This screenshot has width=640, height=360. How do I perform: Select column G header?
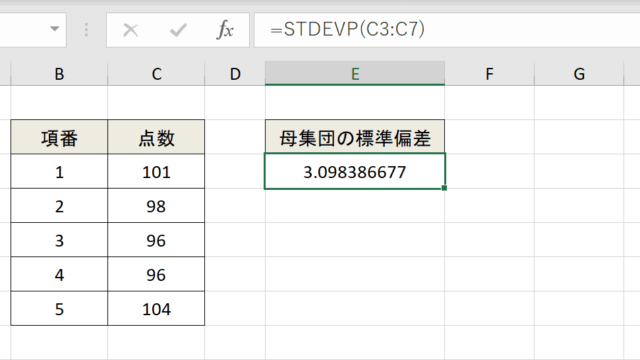pyautogui.click(x=579, y=74)
